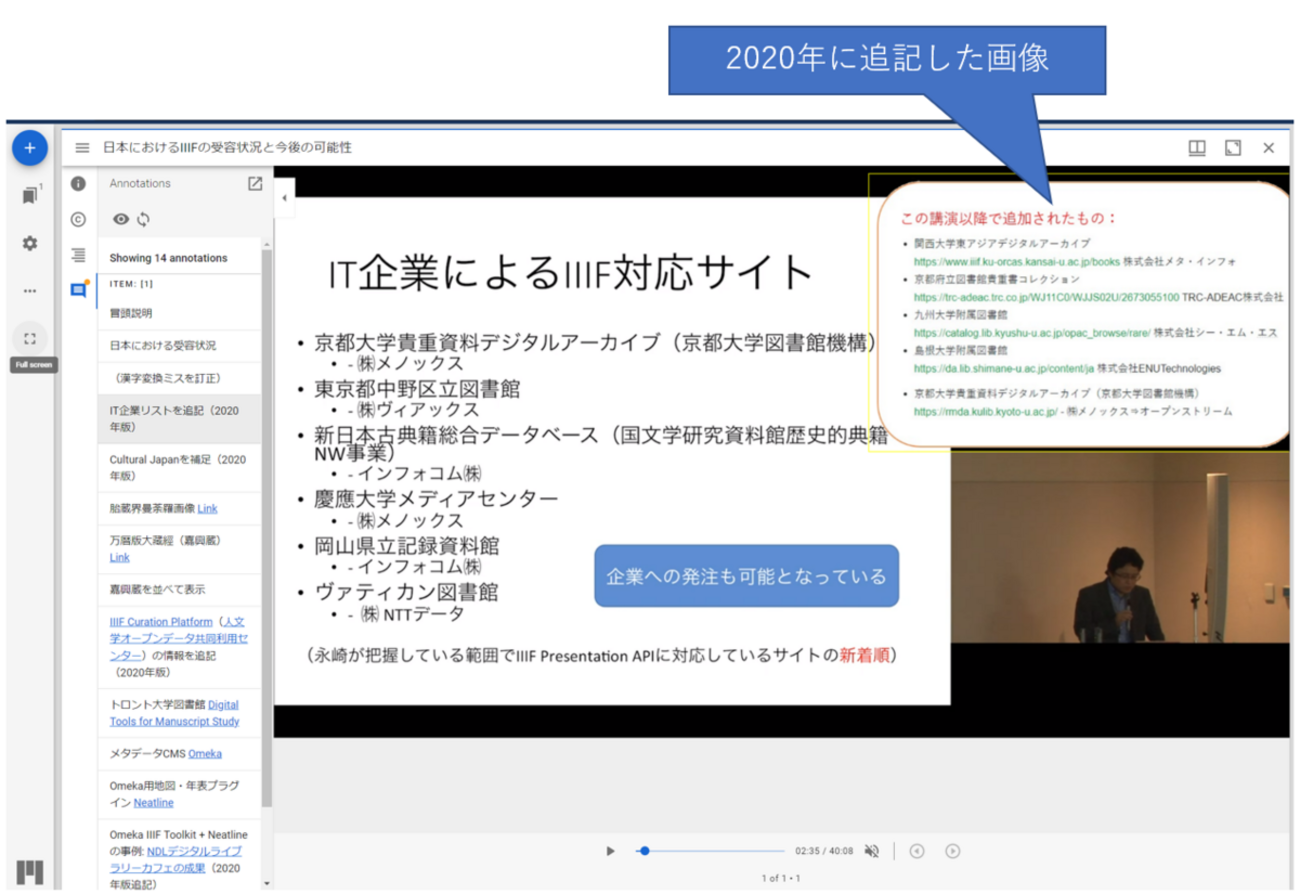Select the annotation Cultural Japanを補足
Screen dimensions: 1300x894
pos(178,467)
